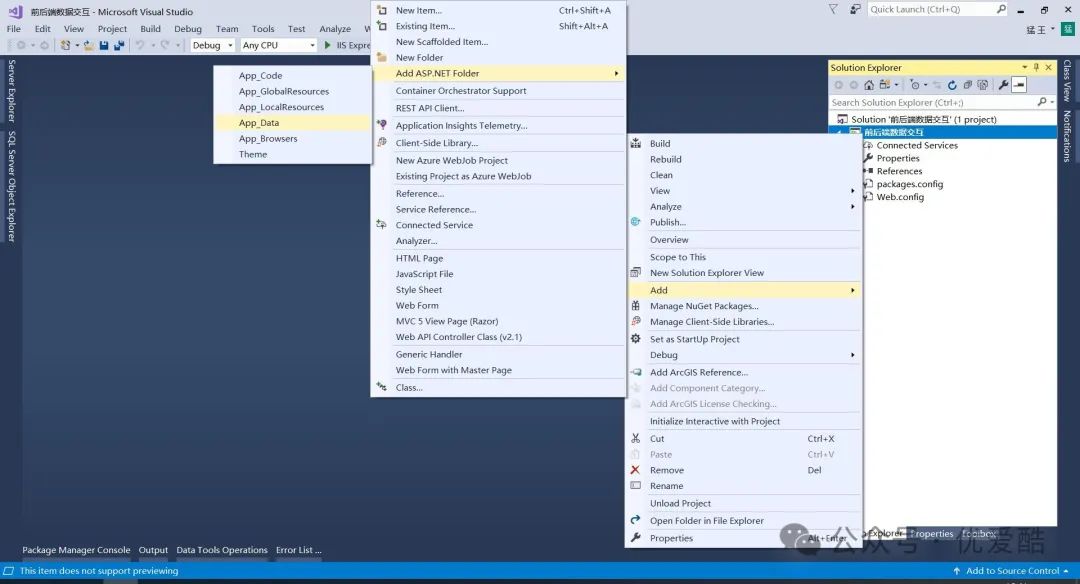The width and height of the screenshot is (1080, 584).
Task: Open the Debug configuration dropdown
Action: (x=212, y=45)
